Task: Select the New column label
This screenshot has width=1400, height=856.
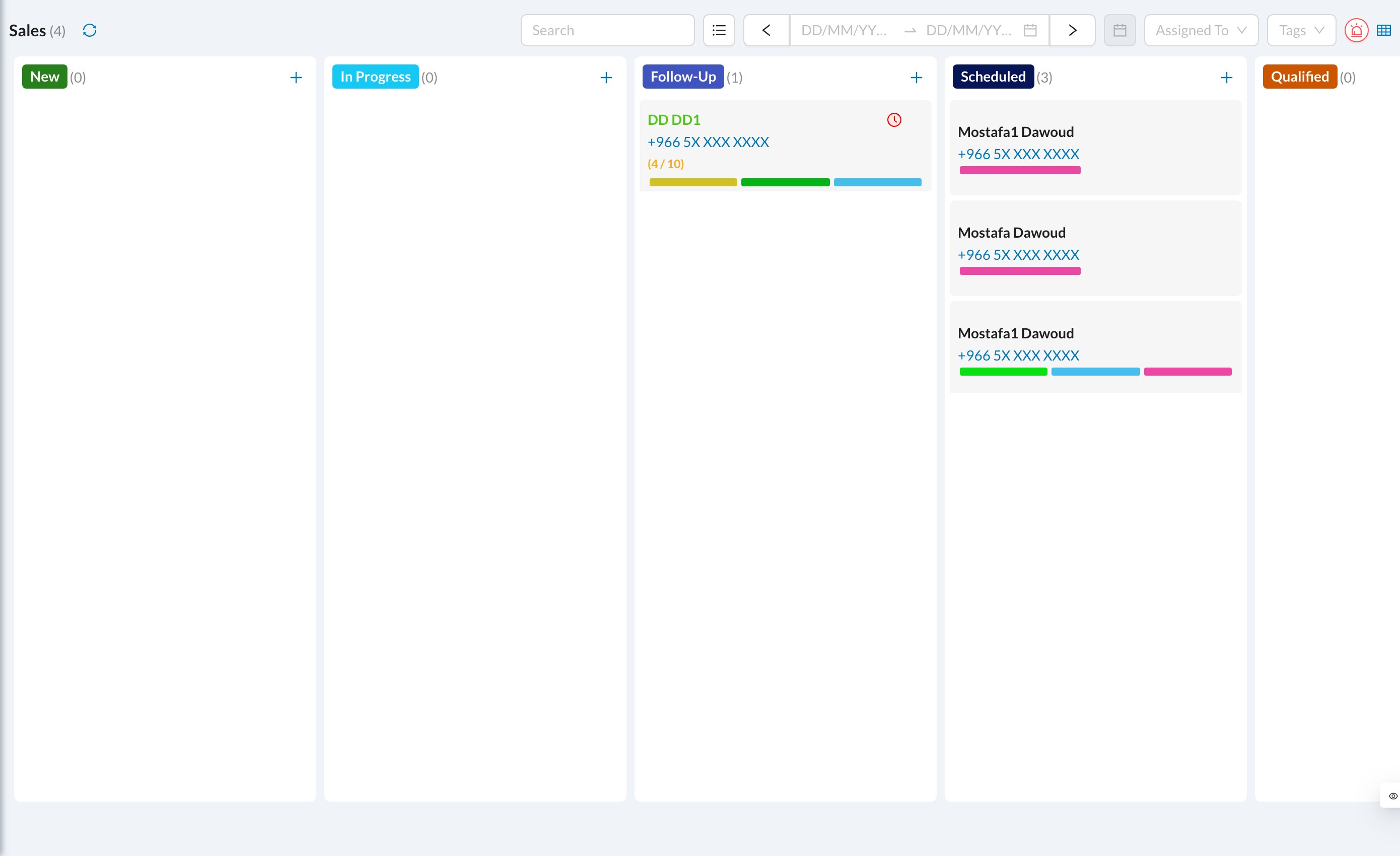Action: 45,77
